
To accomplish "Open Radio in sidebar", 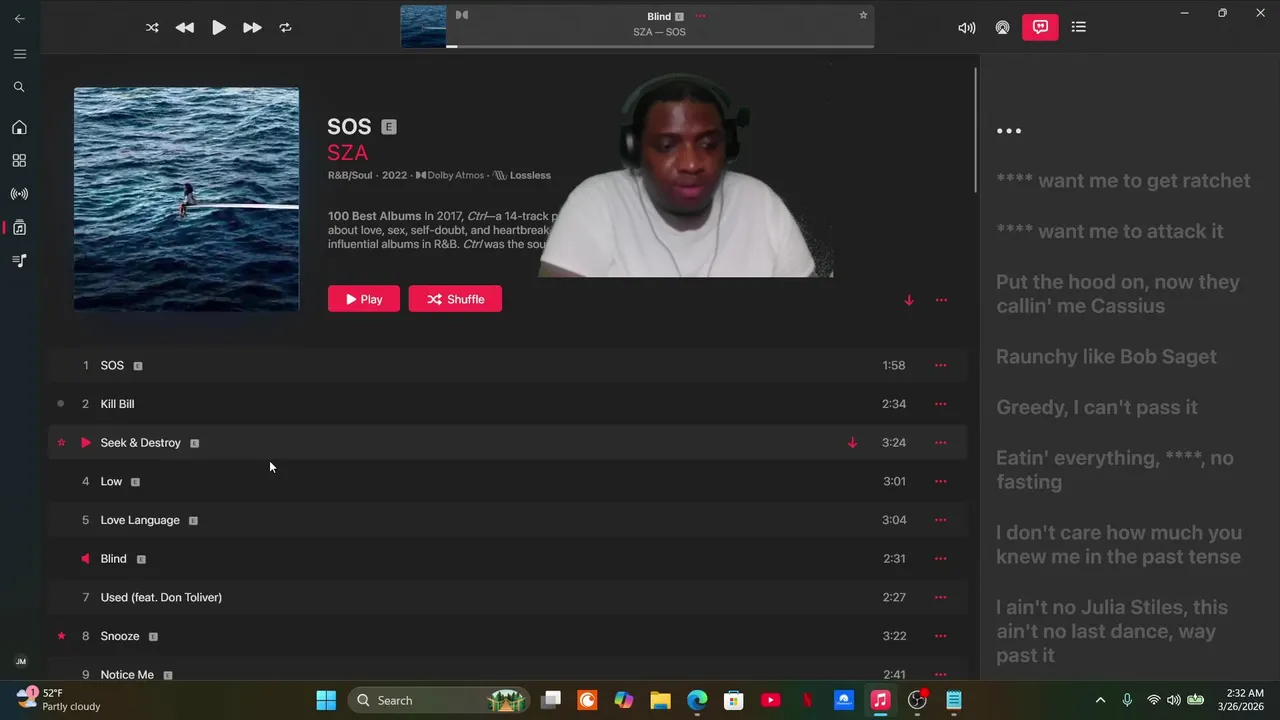I will tap(19, 194).
